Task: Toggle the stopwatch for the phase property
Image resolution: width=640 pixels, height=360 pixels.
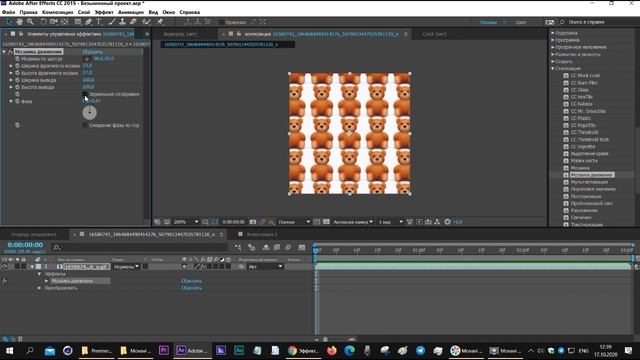Action: pos(18,101)
